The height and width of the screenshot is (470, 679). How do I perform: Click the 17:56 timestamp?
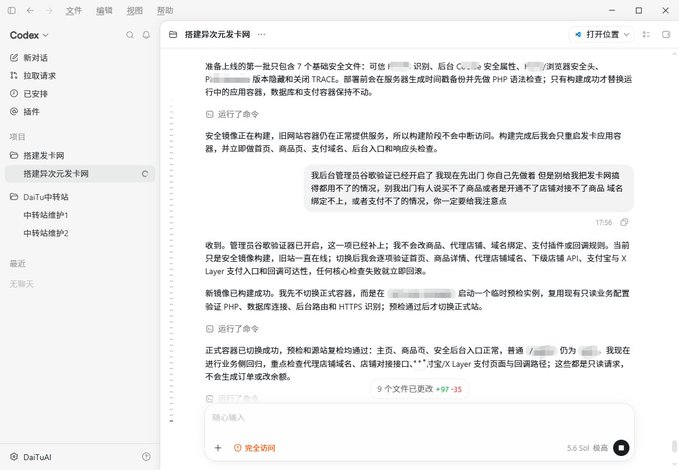(604, 222)
